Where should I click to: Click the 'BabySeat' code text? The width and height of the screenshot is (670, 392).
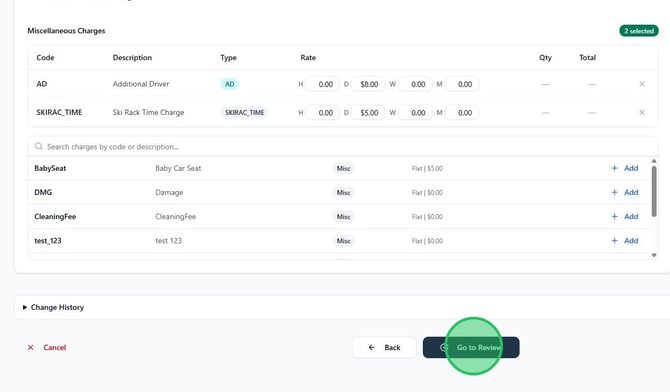coord(50,168)
